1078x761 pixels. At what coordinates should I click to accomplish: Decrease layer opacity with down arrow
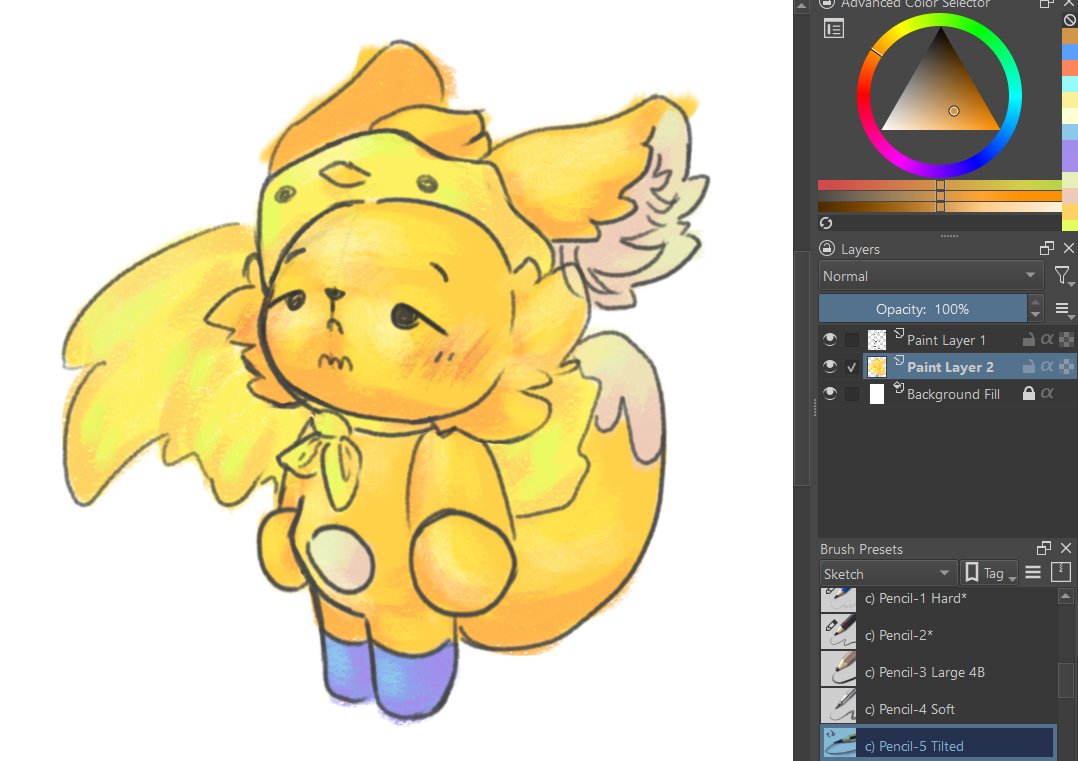[x=1035, y=315]
